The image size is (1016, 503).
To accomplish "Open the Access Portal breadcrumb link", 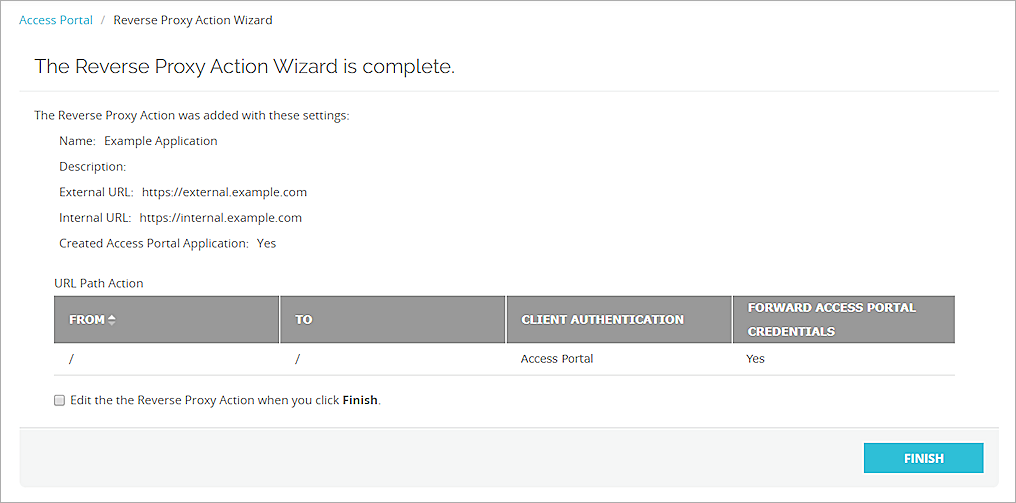I will pos(56,20).
